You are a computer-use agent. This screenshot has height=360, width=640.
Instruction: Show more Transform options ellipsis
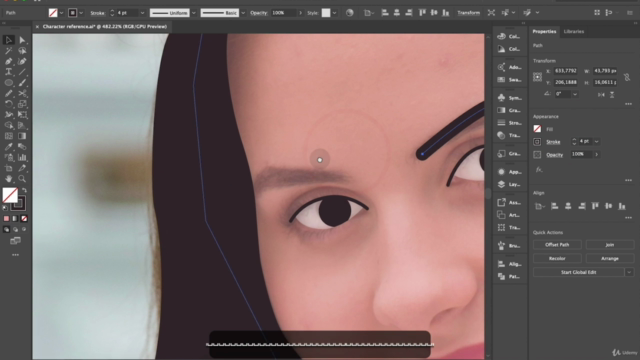(x=628, y=104)
